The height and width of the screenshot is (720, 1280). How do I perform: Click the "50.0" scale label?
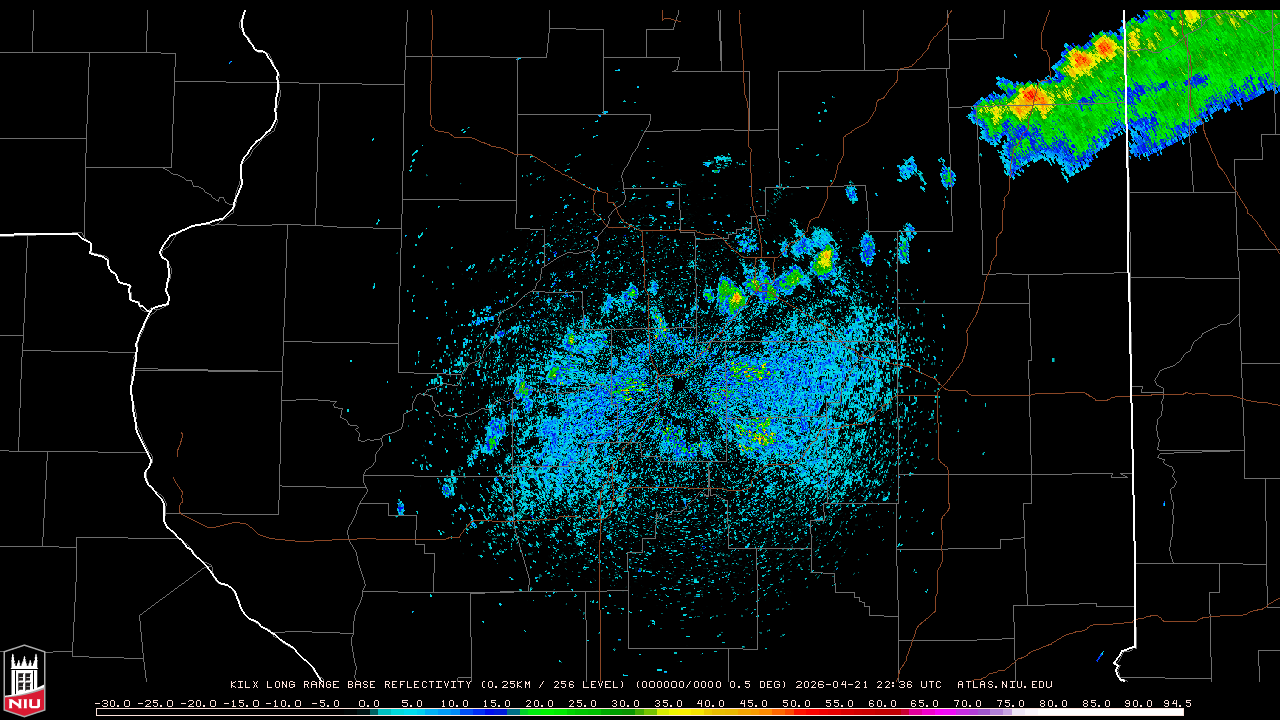click(795, 703)
